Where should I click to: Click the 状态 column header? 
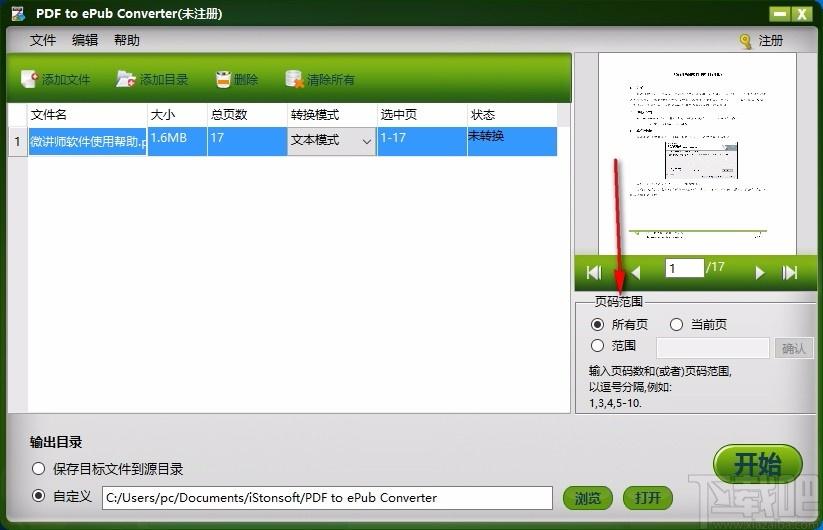pyautogui.click(x=512, y=115)
